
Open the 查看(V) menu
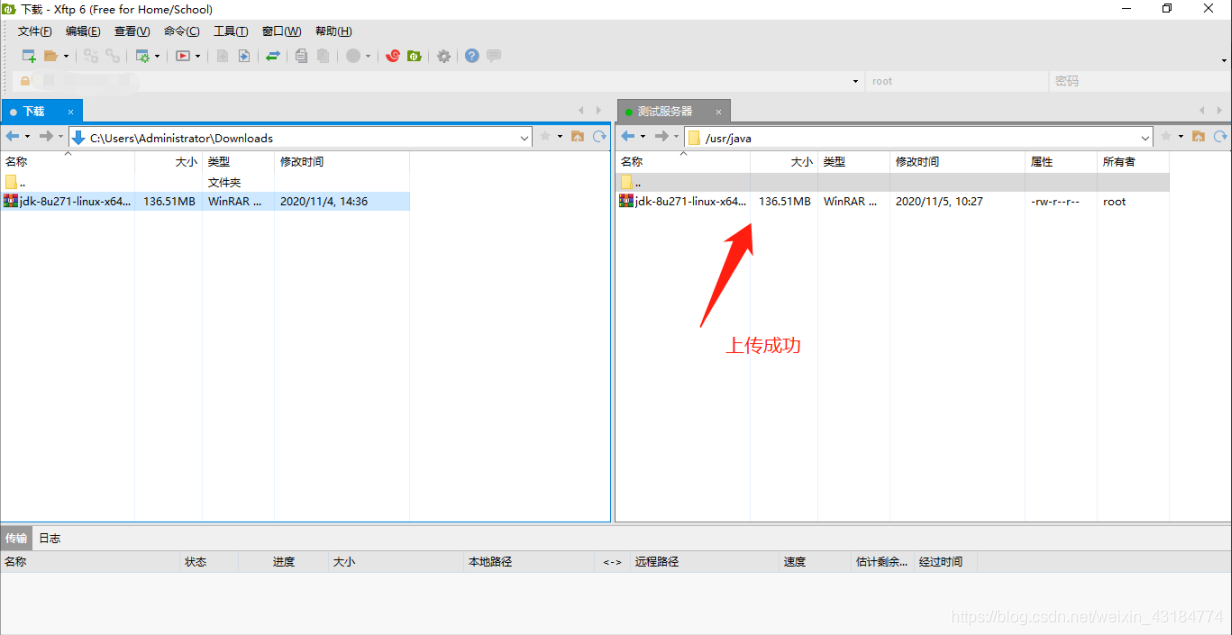(132, 31)
